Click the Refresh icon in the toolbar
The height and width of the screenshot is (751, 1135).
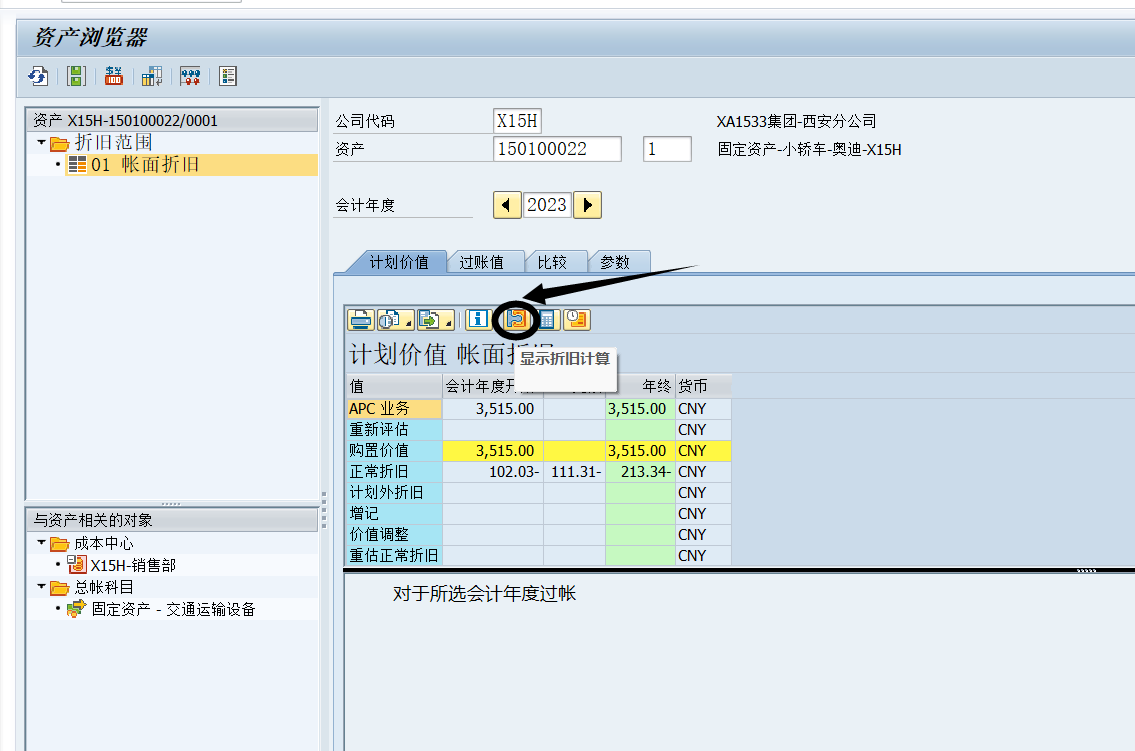click(38, 76)
